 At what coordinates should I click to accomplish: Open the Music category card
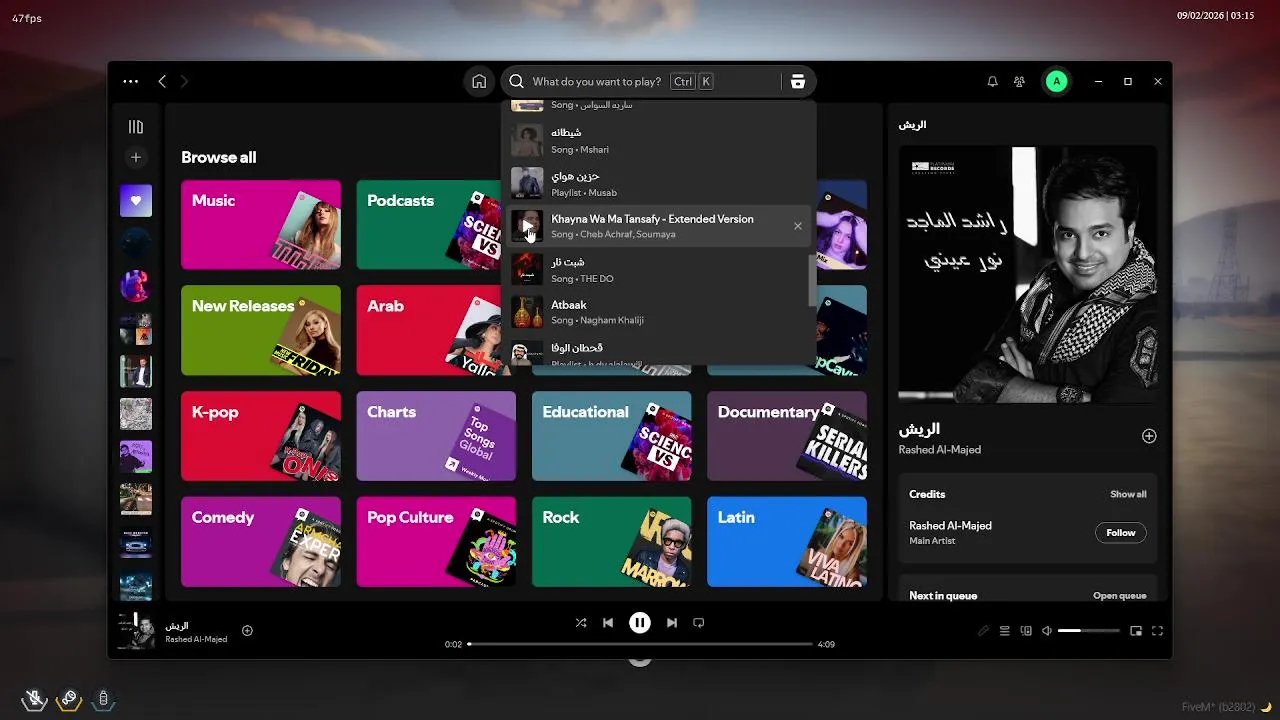coord(261,225)
